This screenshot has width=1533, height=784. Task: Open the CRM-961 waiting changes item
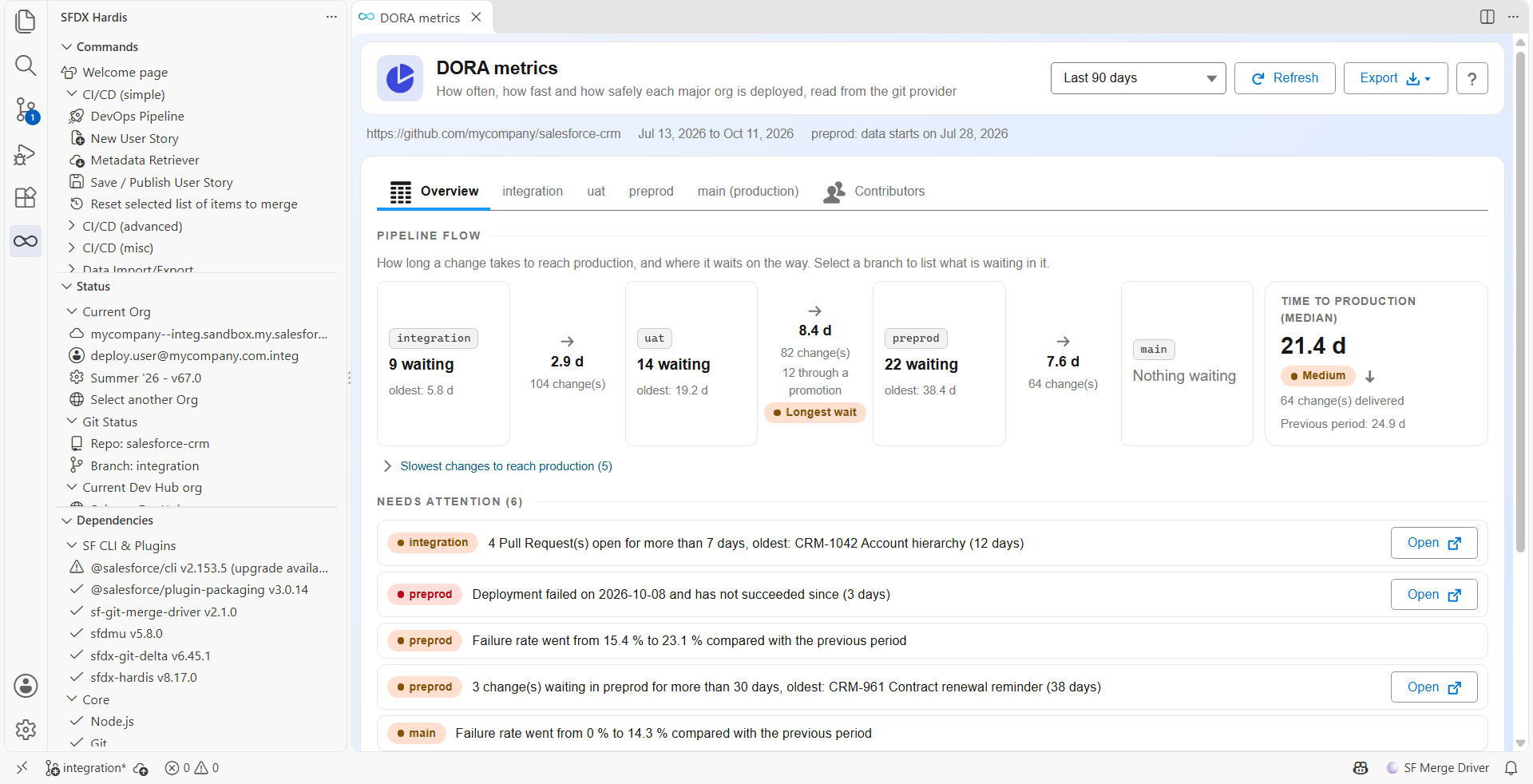(1434, 687)
